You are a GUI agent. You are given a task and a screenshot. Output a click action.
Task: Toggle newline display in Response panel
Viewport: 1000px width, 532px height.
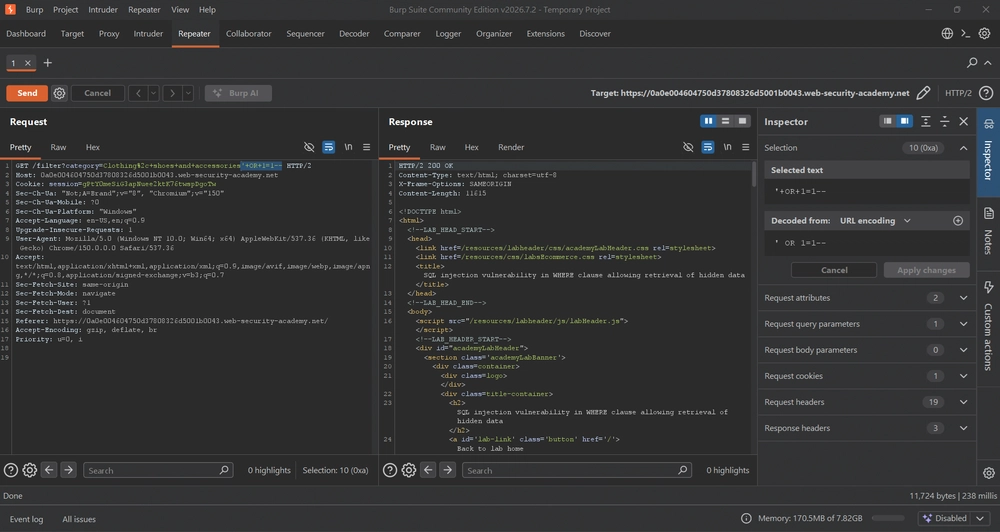point(727,147)
